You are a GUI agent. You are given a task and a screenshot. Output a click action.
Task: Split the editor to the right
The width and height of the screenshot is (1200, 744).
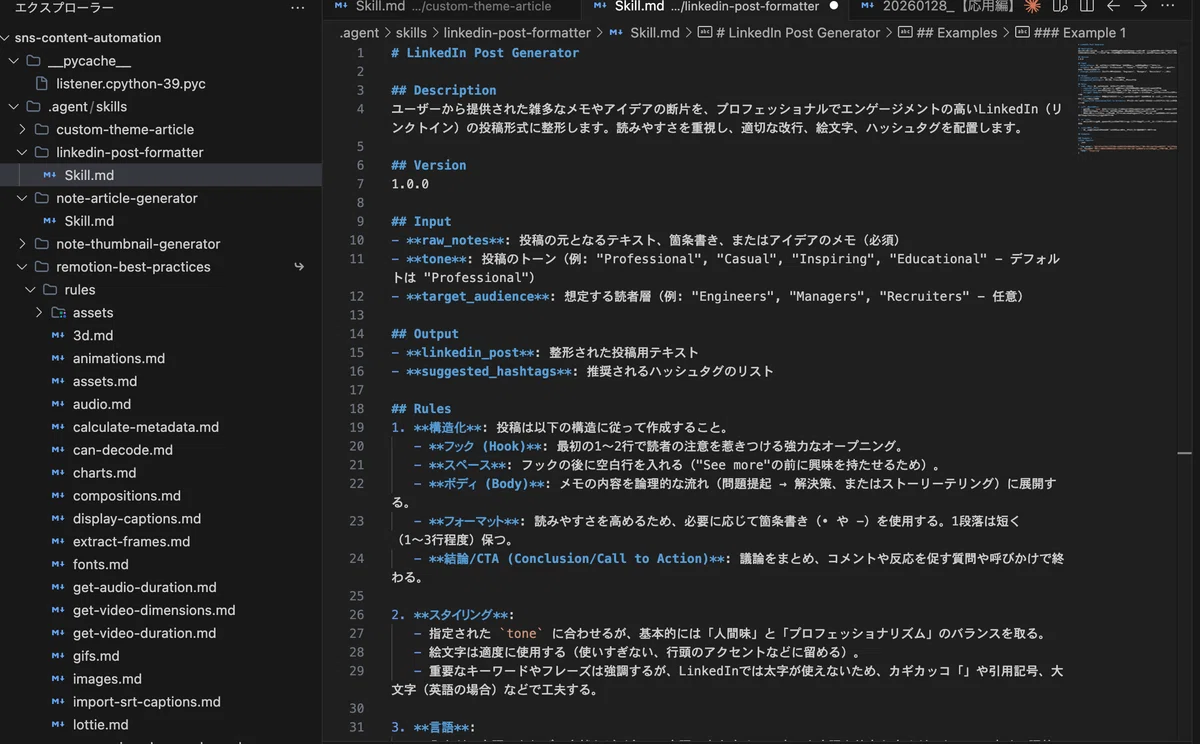click(x=1087, y=6)
